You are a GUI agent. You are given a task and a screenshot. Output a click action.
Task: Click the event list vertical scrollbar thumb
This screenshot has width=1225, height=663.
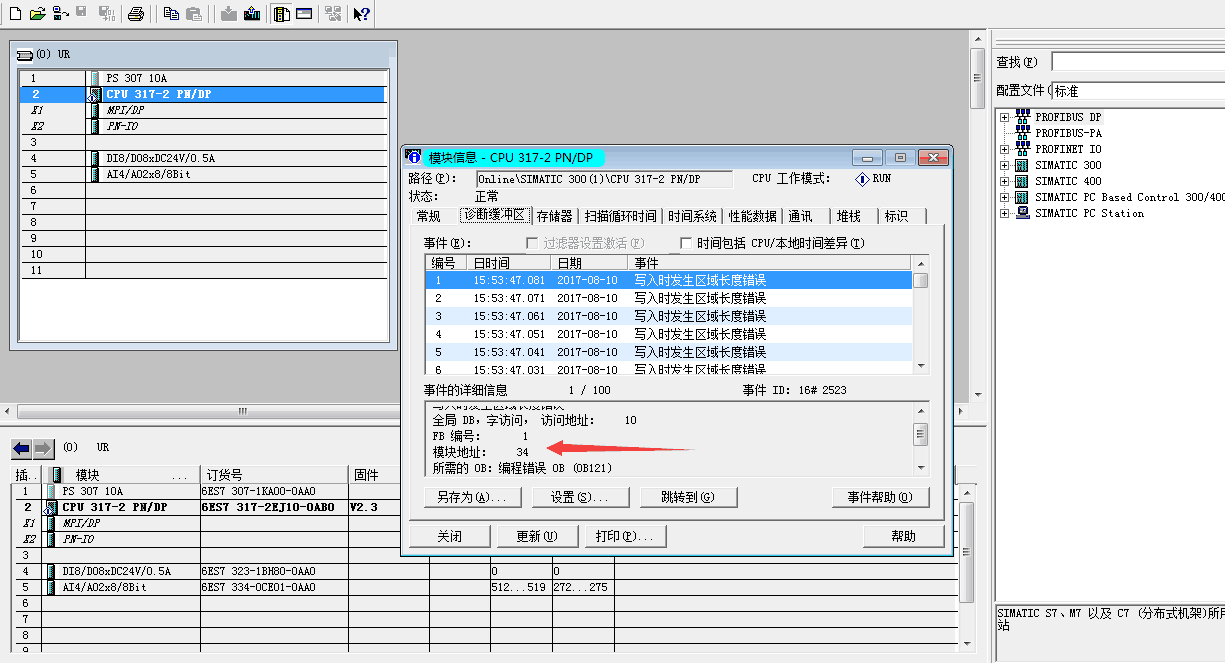[x=920, y=281]
